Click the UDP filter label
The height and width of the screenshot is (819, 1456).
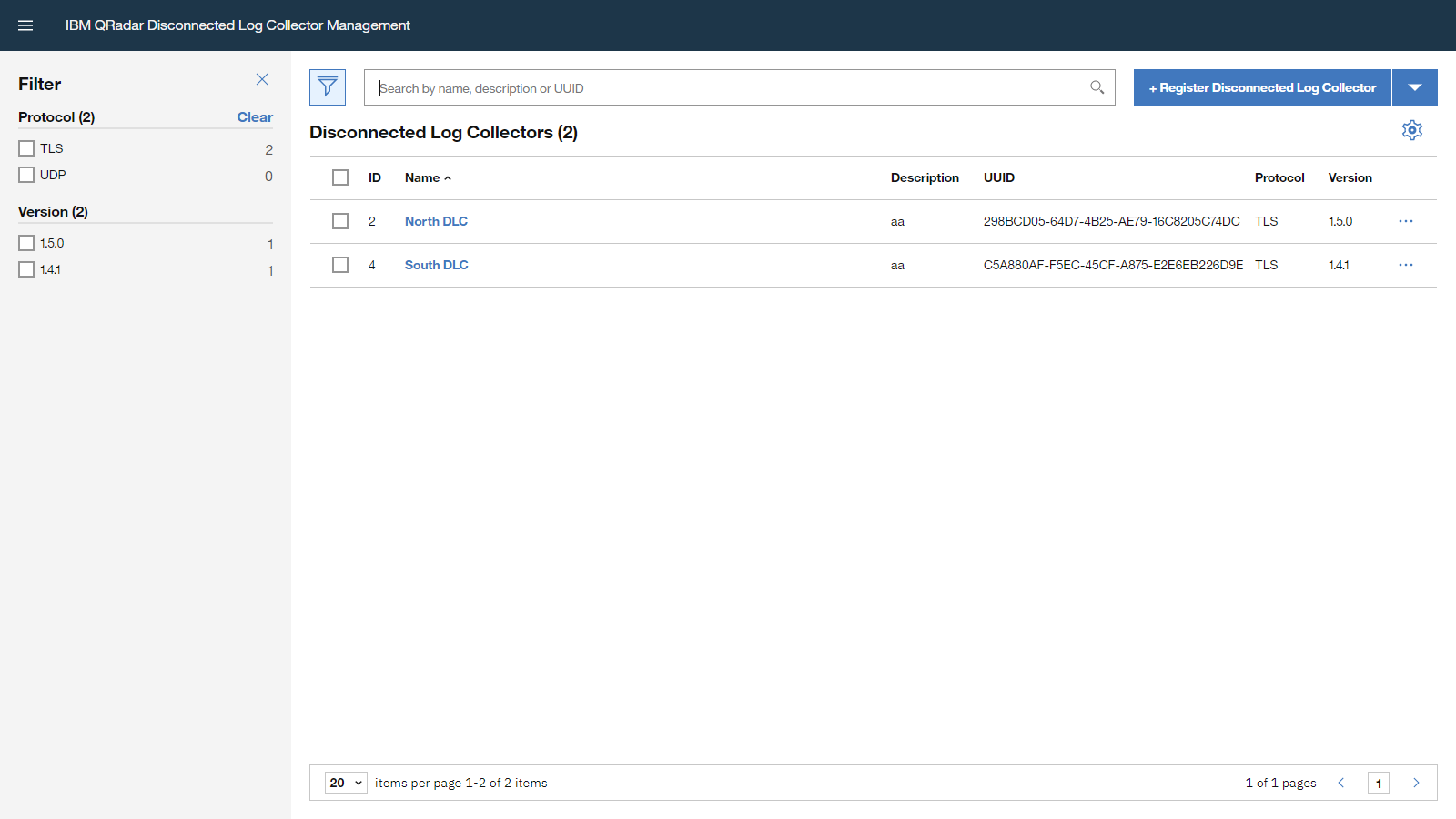pyautogui.click(x=52, y=175)
